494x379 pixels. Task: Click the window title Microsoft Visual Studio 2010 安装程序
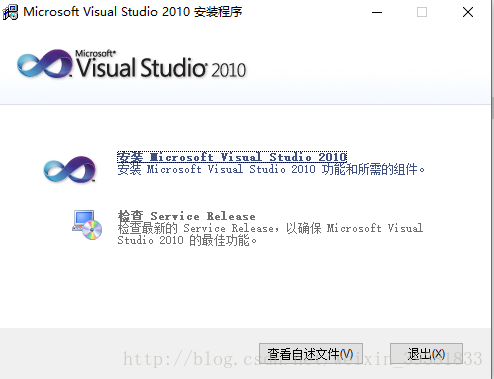133,12
